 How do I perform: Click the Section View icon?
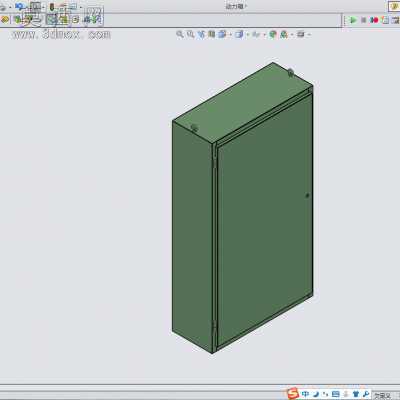212,34
